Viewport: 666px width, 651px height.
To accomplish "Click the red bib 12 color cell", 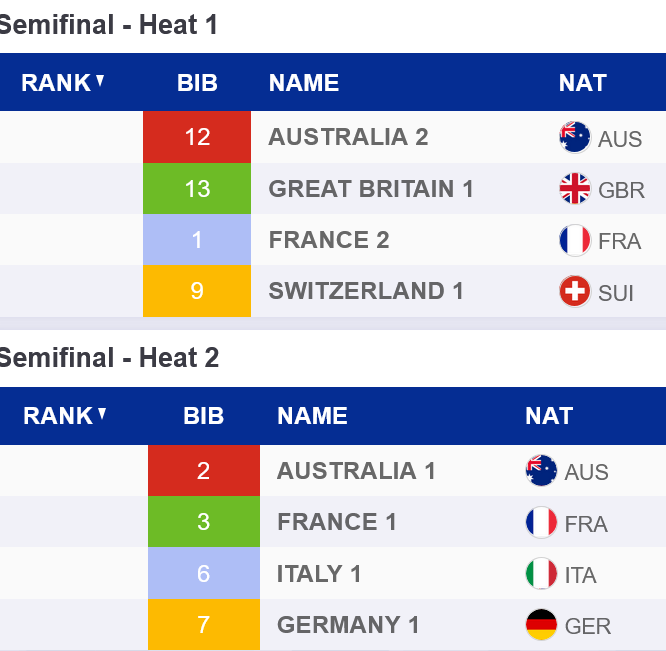I will pos(197,137).
